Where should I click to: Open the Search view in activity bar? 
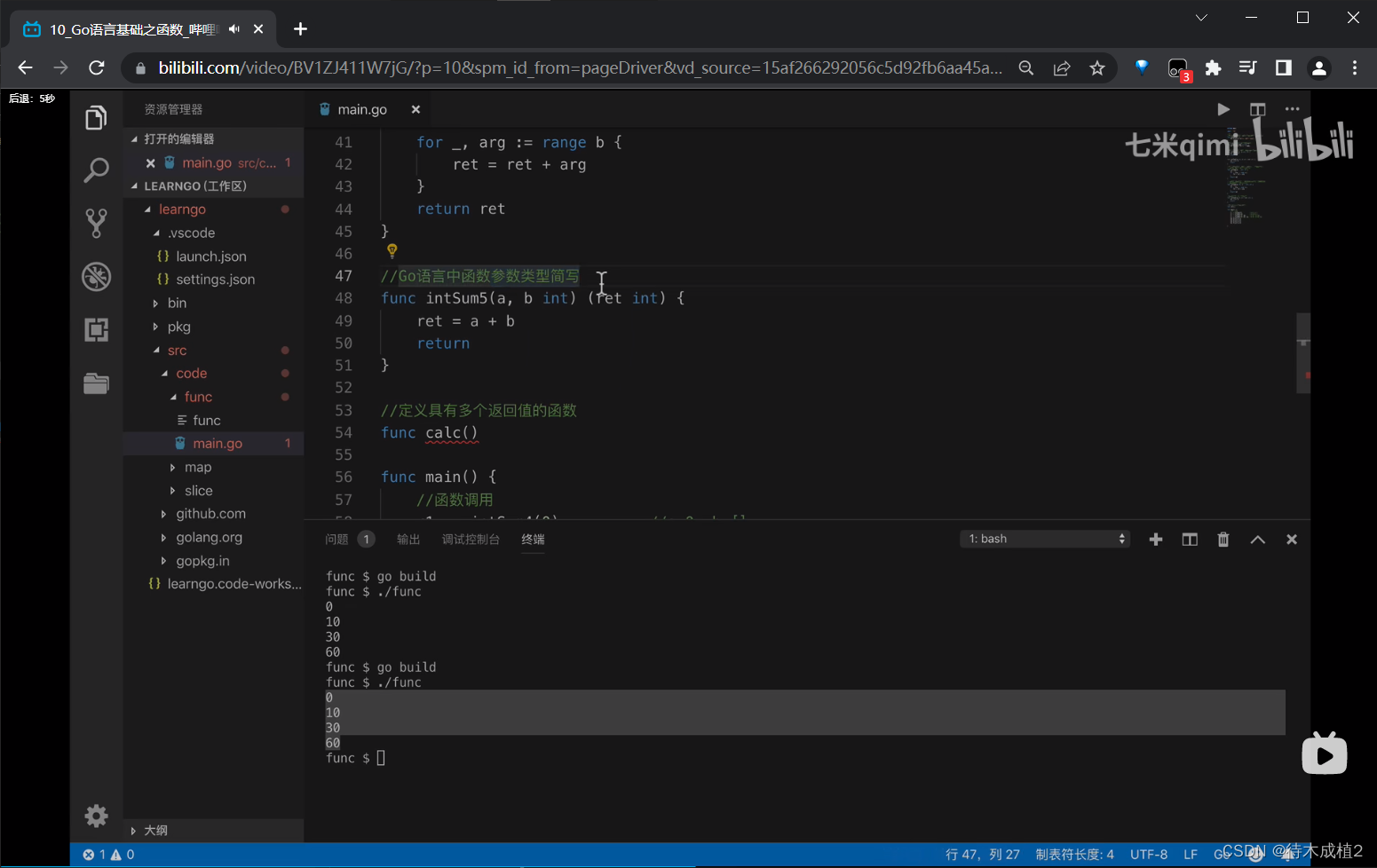pos(96,170)
